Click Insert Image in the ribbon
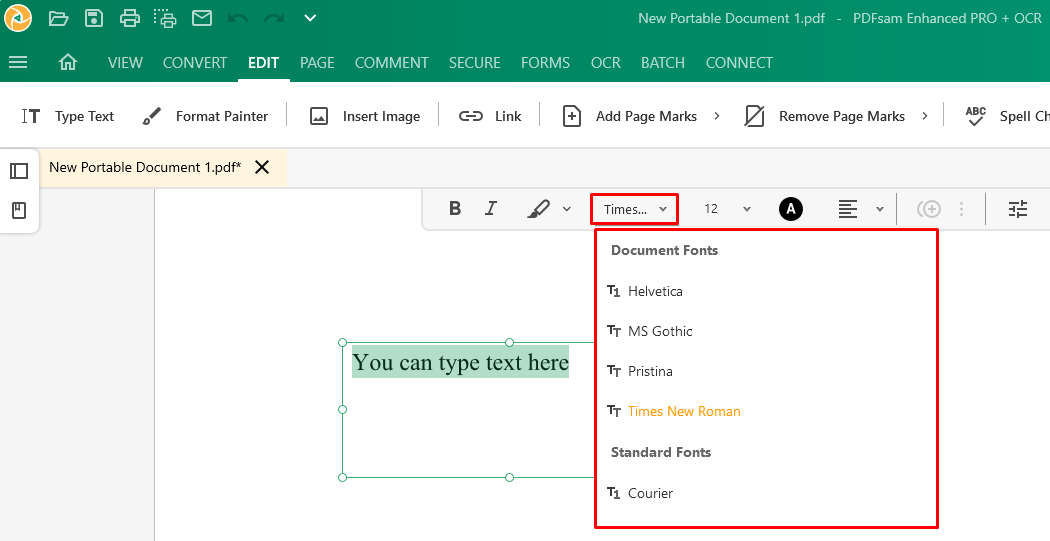The height and width of the screenshot is (541, 1050). (364, 117)
